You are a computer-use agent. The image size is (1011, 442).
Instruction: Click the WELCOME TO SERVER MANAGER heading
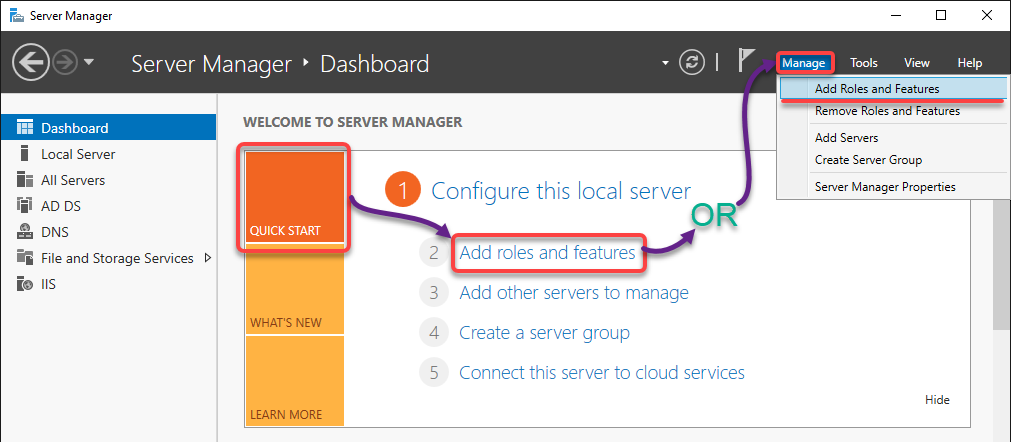point(352,122)
